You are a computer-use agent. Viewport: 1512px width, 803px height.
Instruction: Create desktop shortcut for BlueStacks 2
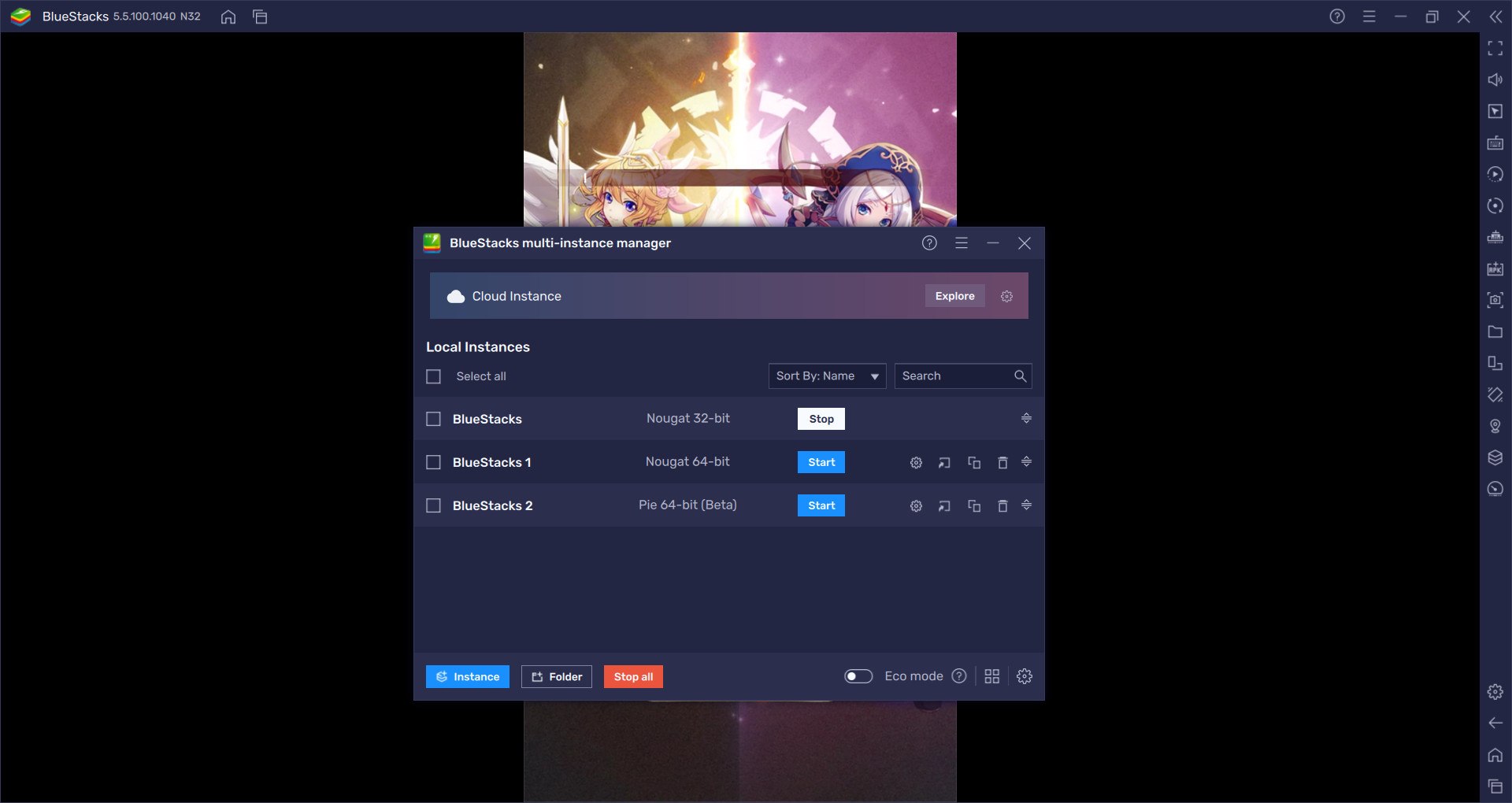pyautogui.click(x=944, y=506)
